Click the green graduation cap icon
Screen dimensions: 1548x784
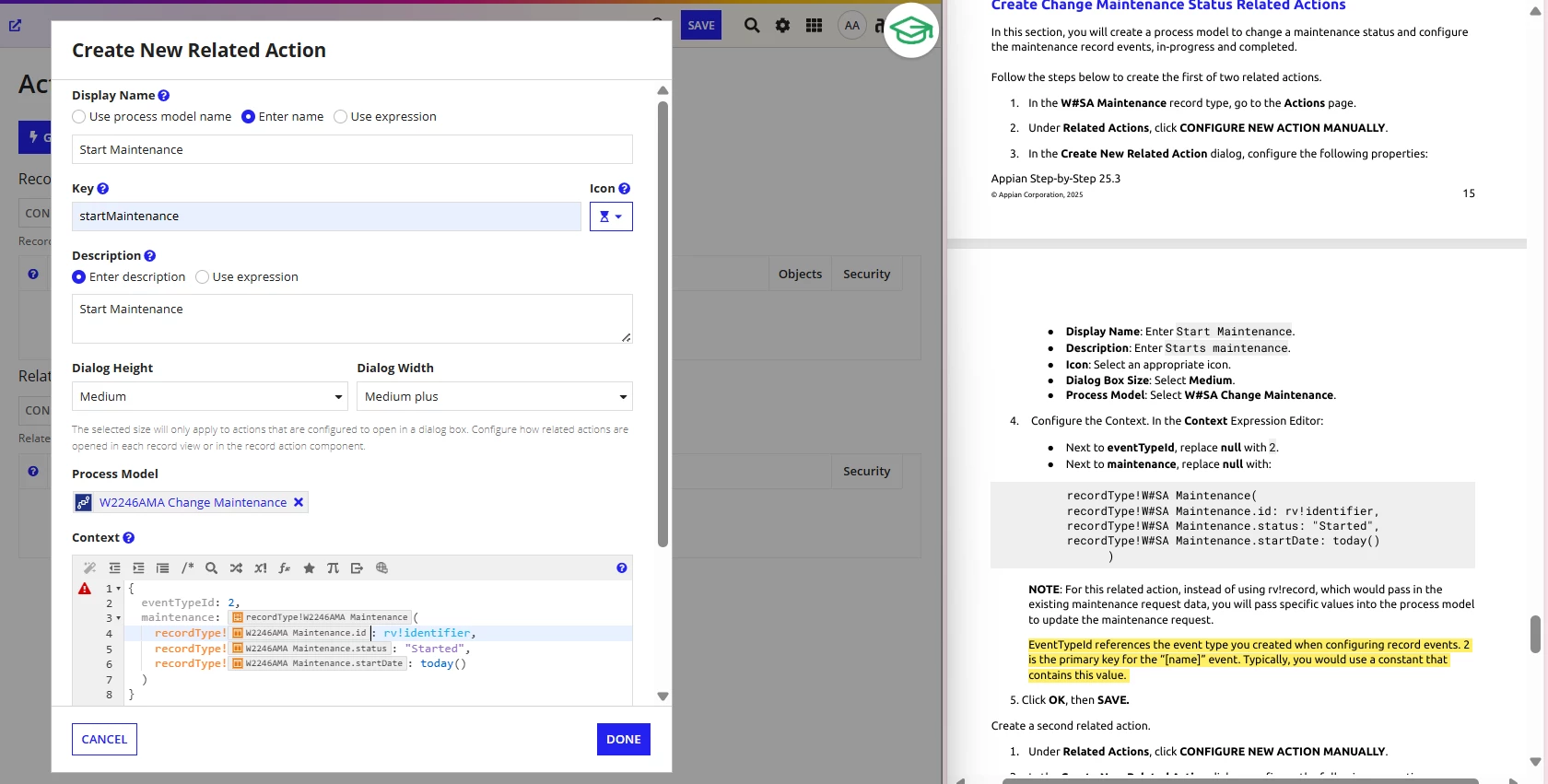click(911, 30)
